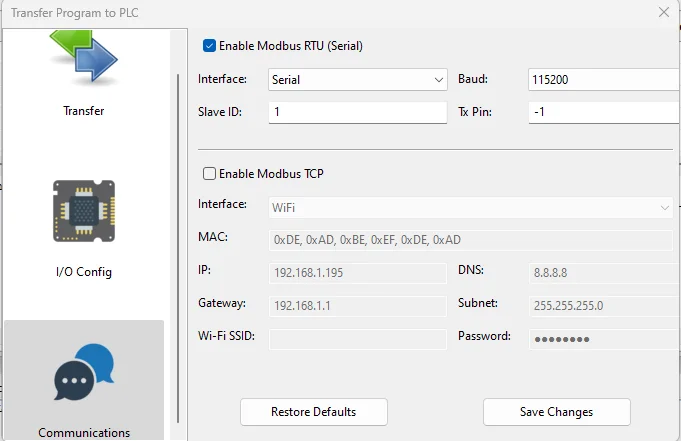Open the WiFi interface dropdown
Image resolution: width=681 pixels, height=441 pixels.
[471, 208]
